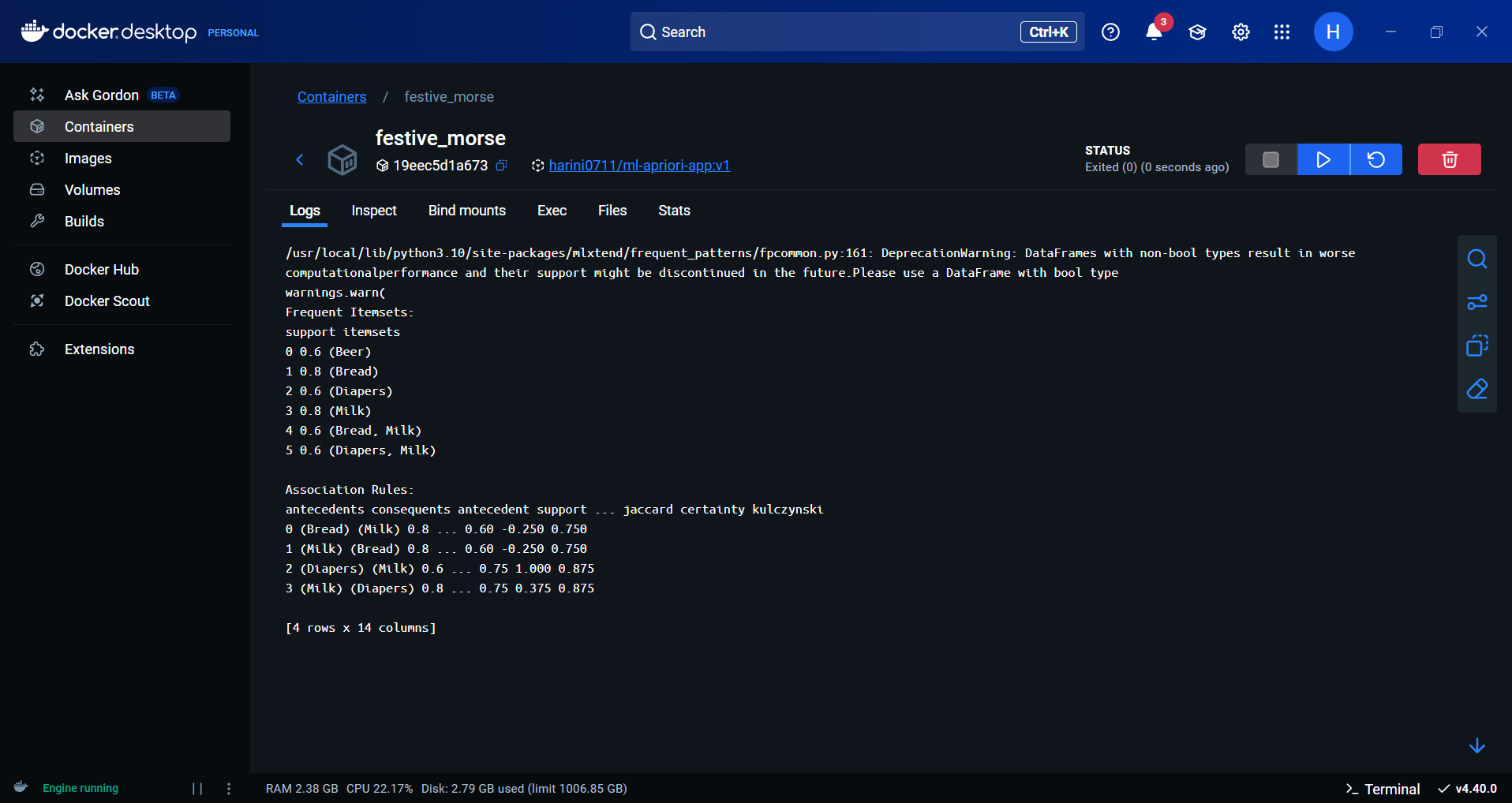
Task: Open the Terminal panel
Action: [x=1383, y=789]
